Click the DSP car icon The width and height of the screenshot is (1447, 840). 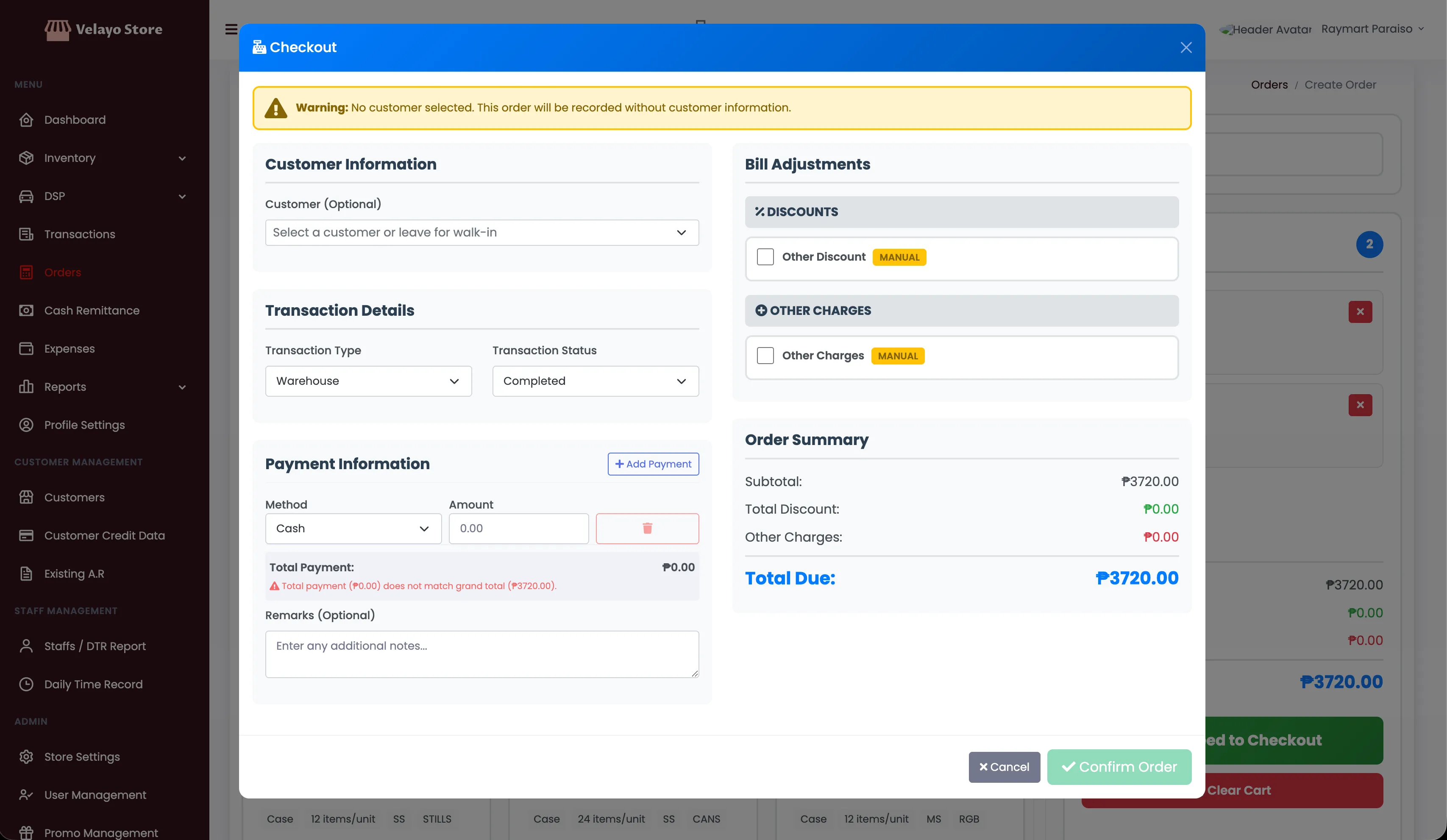click(x=26, y=196)
